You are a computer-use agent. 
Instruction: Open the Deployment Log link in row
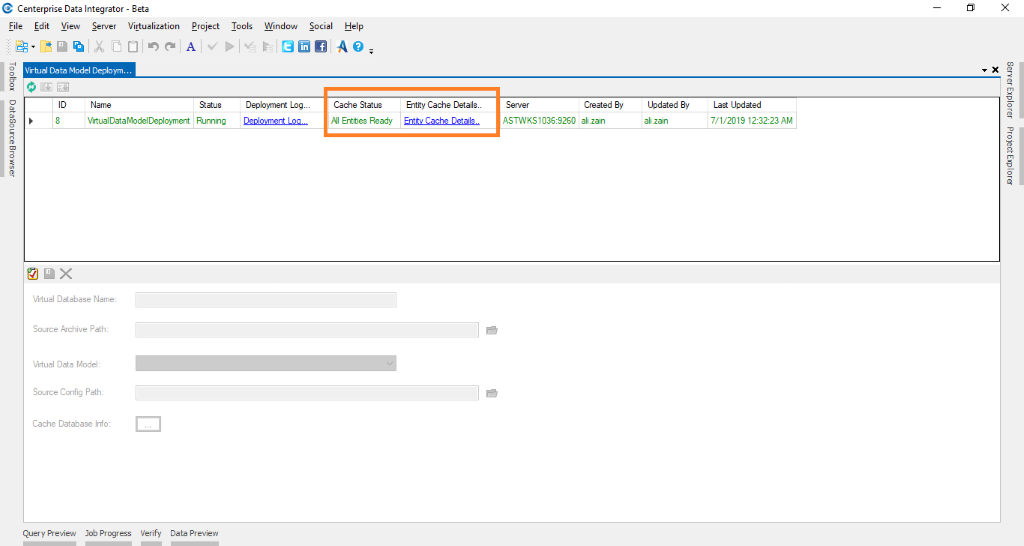pos(276,120)
